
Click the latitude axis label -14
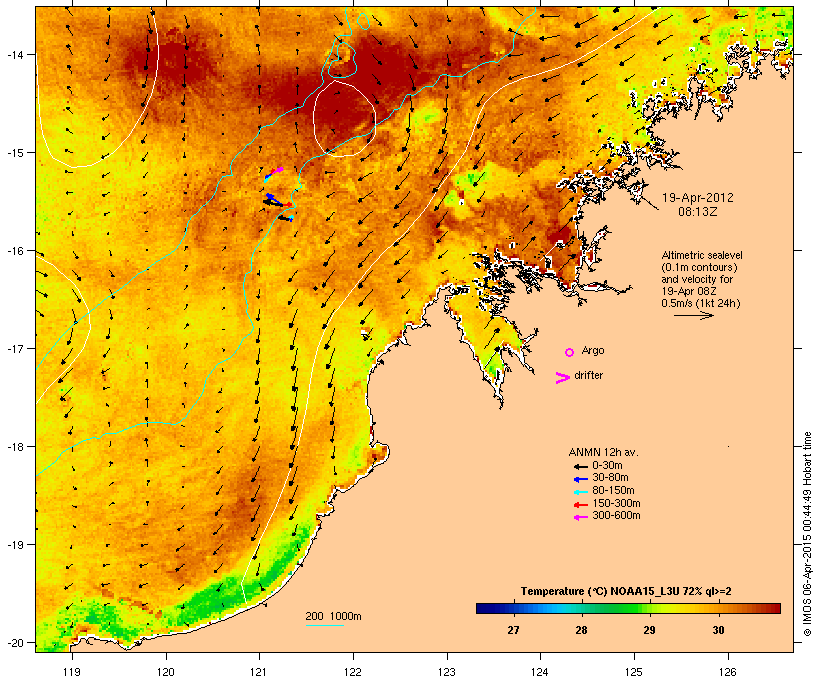(x=14, y=54)
